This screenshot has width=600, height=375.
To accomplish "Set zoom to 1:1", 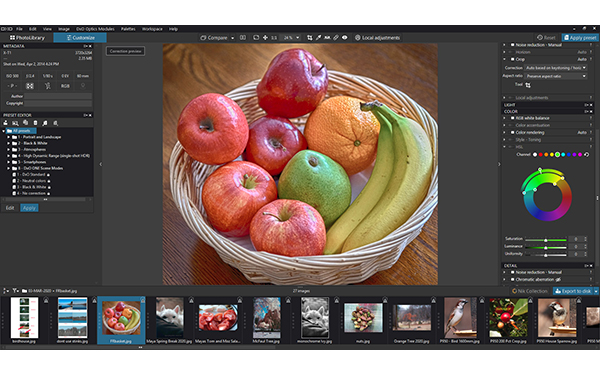I will pos(274,38).
